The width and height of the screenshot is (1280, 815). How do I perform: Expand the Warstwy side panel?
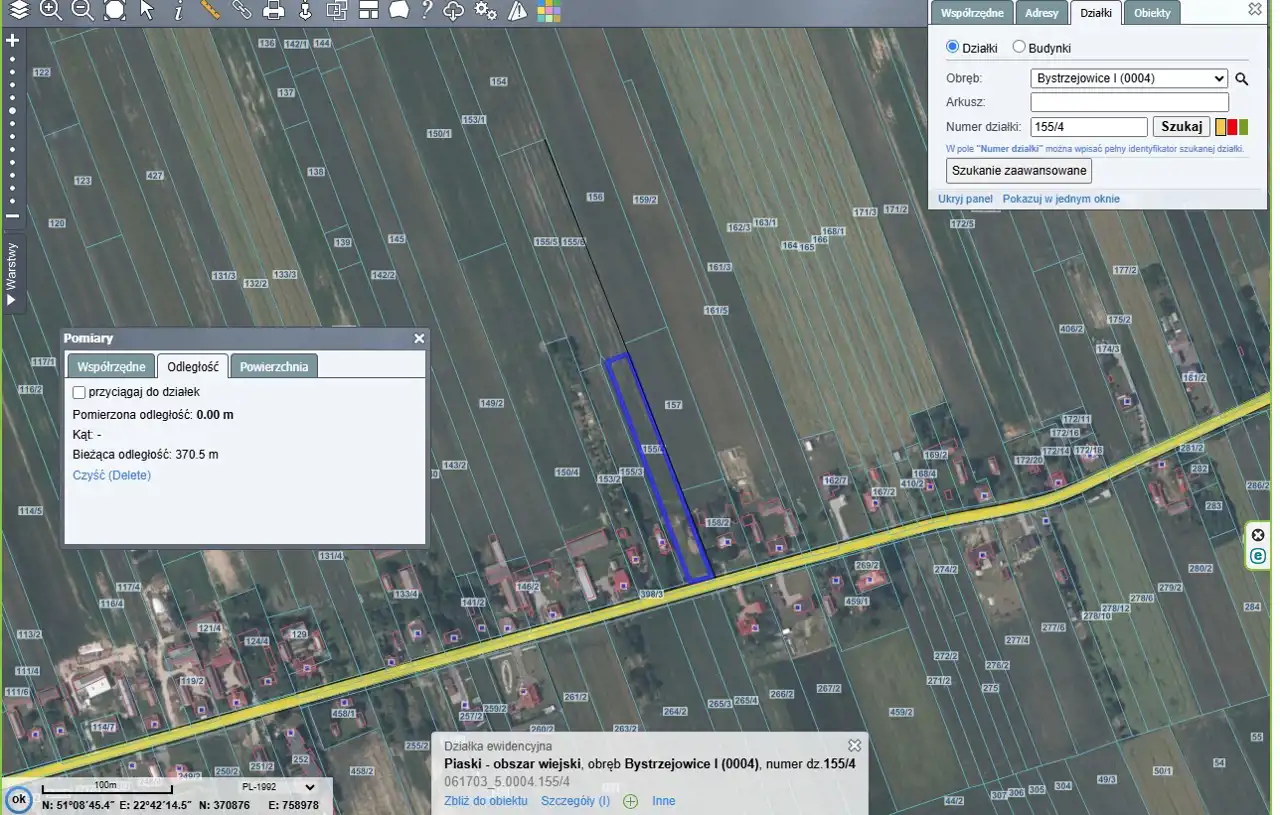point(12,273)
